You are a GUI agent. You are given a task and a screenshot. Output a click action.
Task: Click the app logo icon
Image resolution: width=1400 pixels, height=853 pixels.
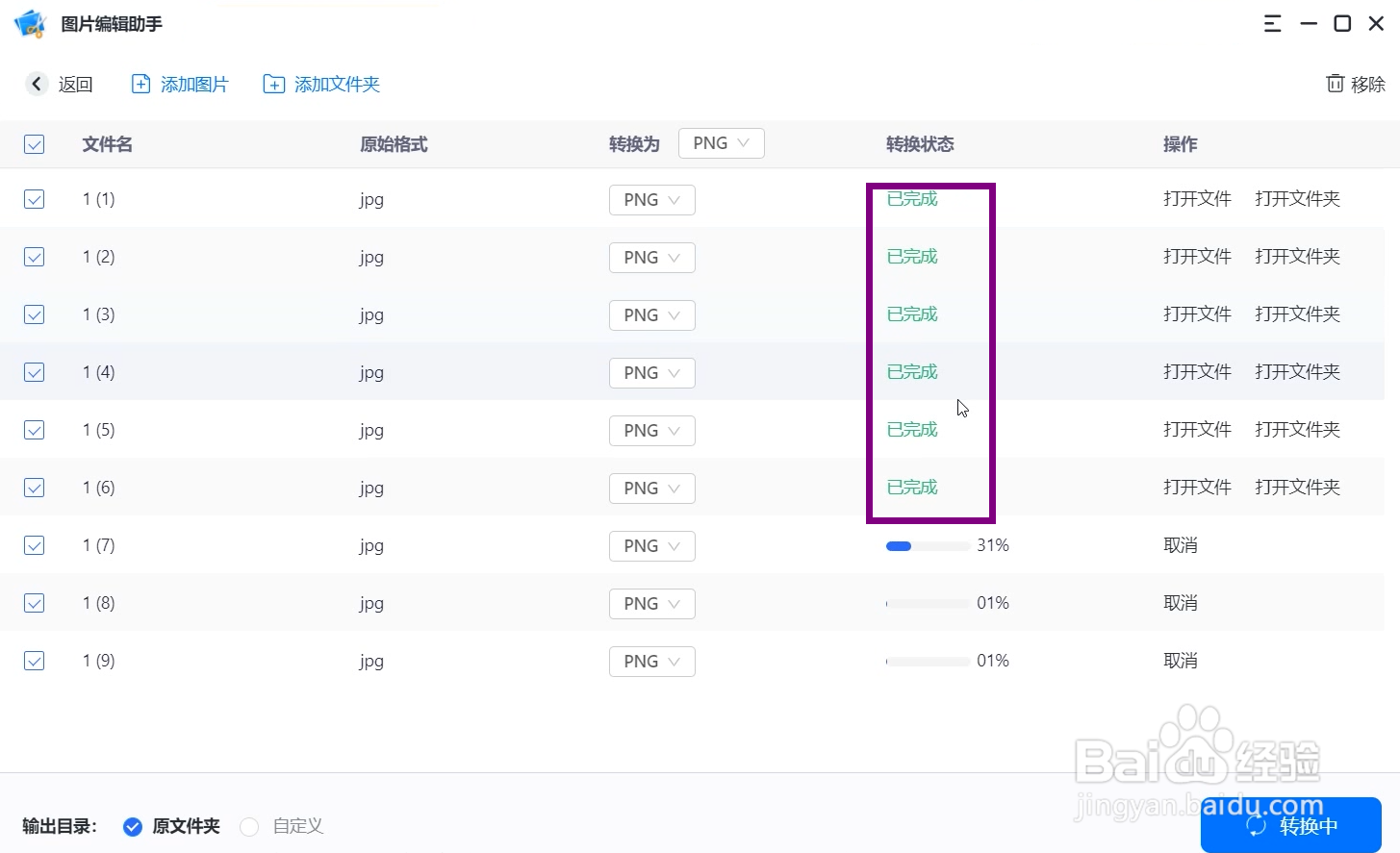pos(30,24)
